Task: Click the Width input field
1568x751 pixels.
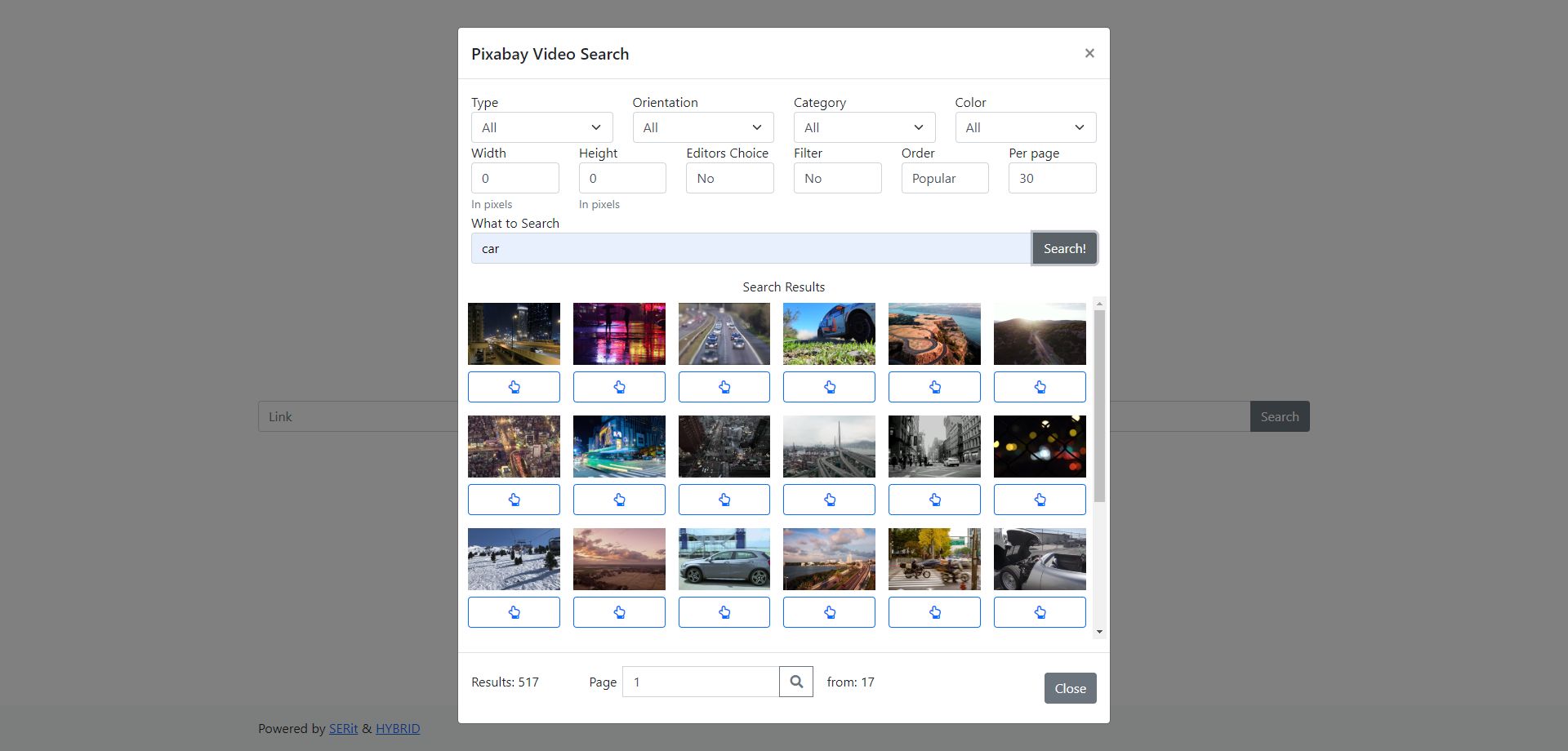Action: (x=515, y=178)
